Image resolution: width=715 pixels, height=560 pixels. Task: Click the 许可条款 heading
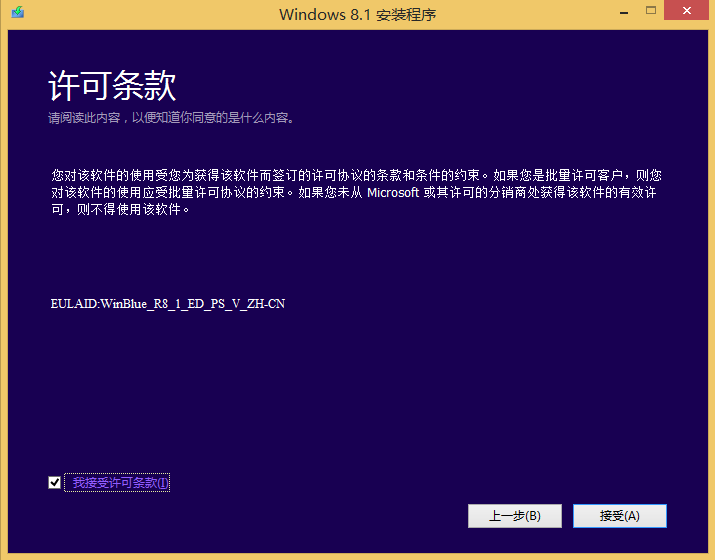tap(112, 85)
